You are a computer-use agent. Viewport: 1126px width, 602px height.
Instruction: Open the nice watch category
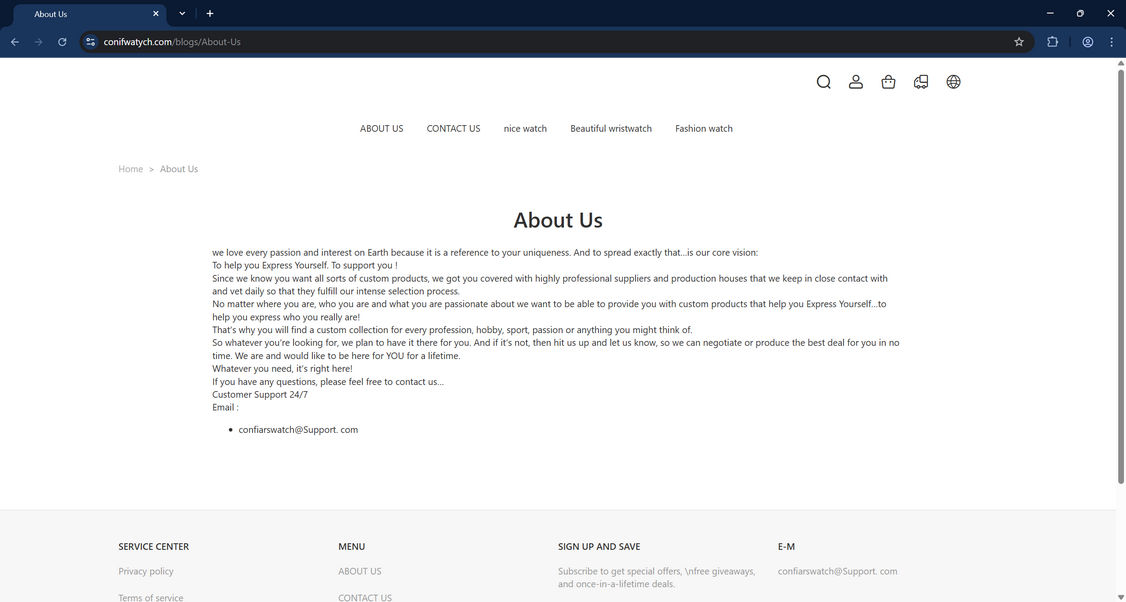(x=525, y=129)
